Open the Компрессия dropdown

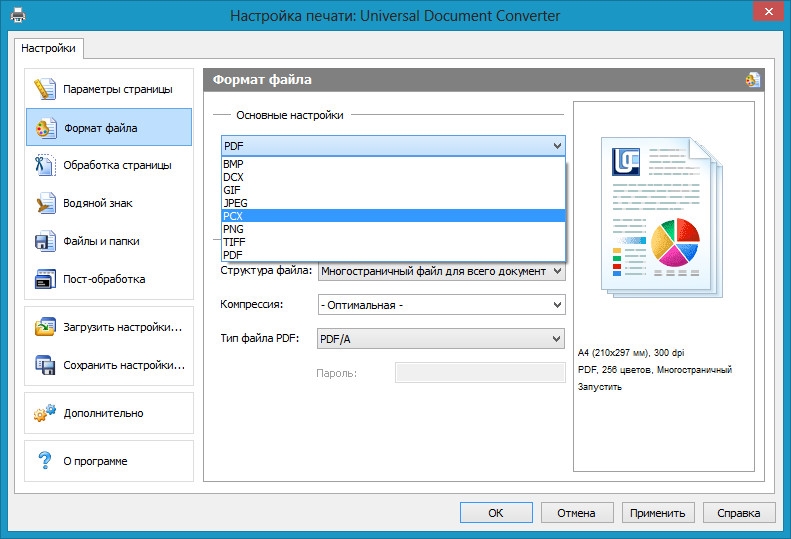pyautogui.click(x=556, y=305)
